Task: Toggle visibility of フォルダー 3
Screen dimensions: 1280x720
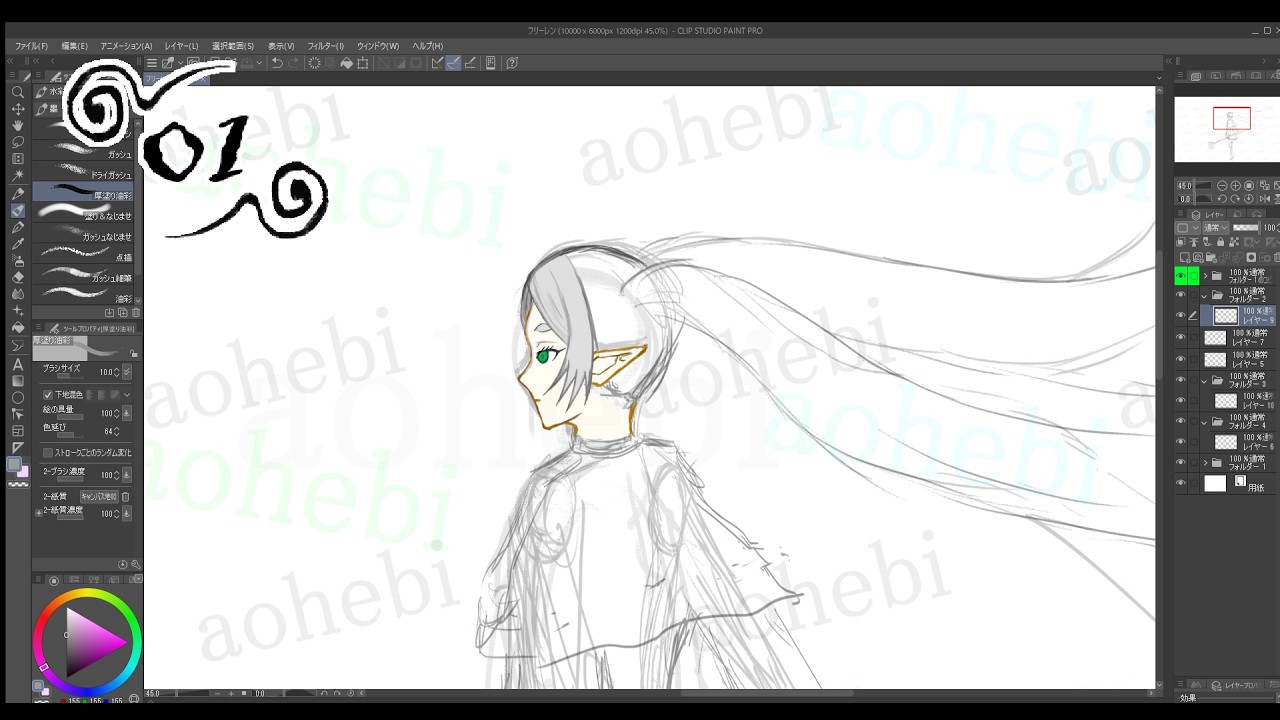Action: [1181, 380]
